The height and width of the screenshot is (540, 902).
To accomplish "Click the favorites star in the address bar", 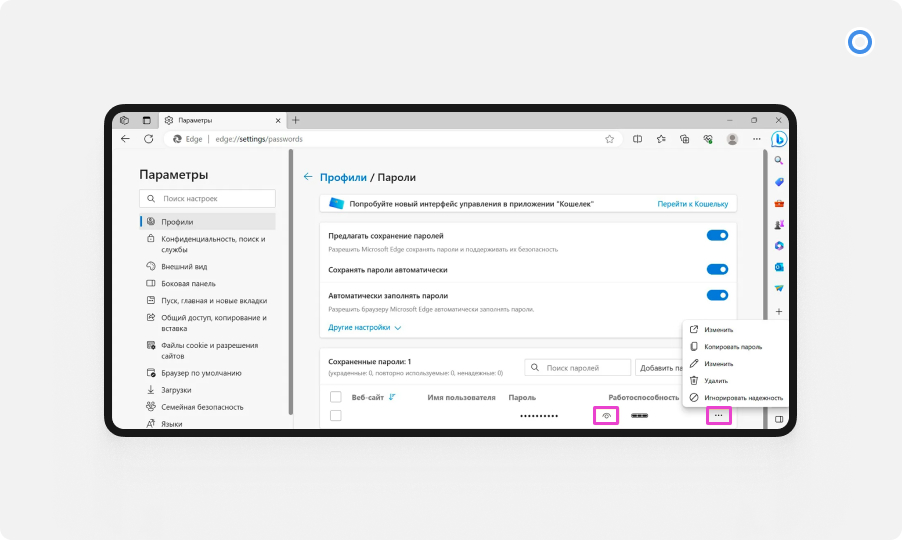I will click(609, 139).
